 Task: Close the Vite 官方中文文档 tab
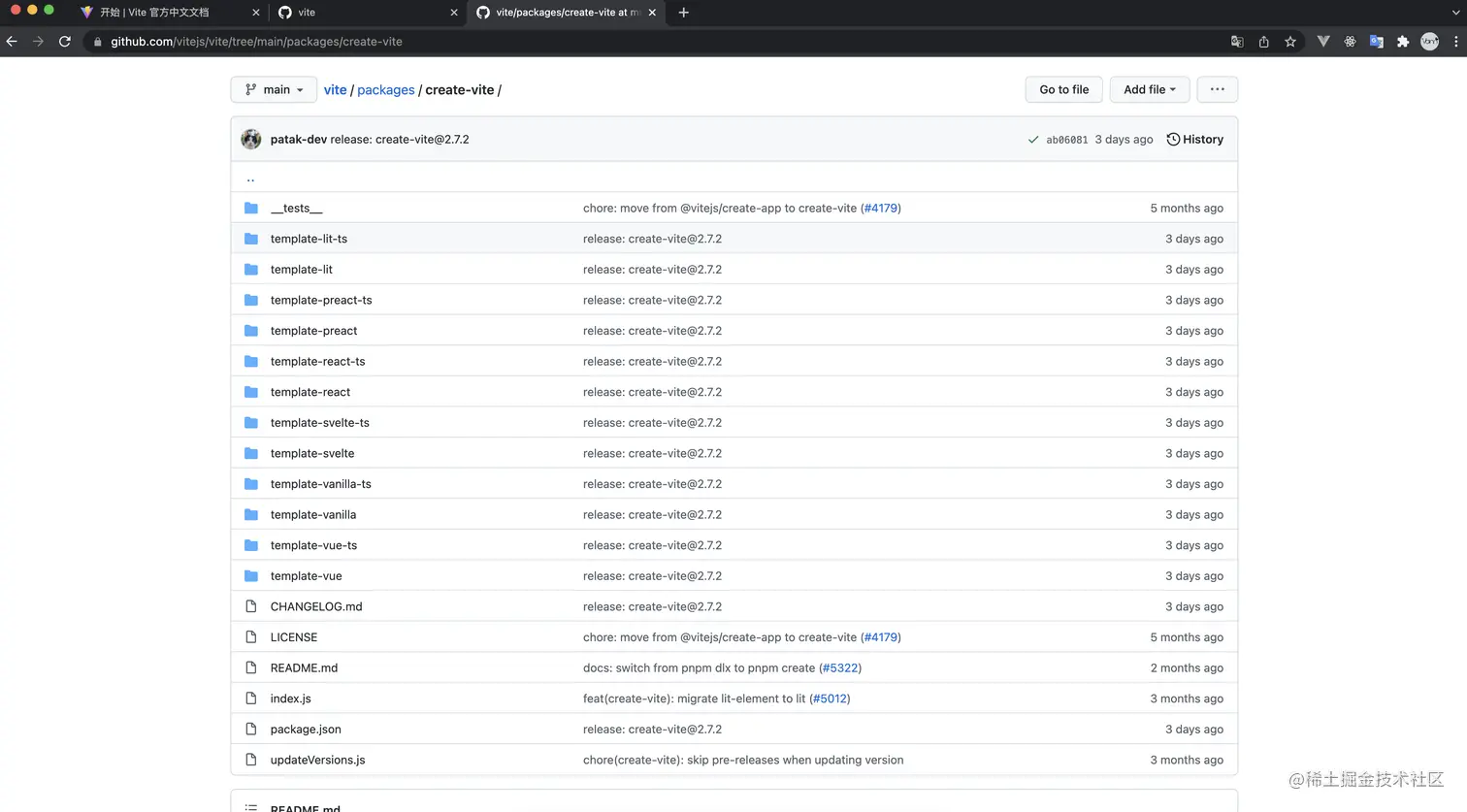(x=255, y=13)
